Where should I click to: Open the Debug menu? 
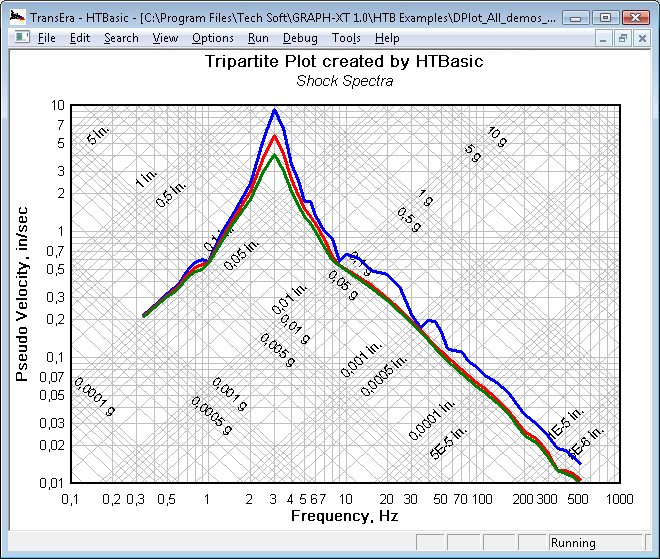[x=300, y=38]
